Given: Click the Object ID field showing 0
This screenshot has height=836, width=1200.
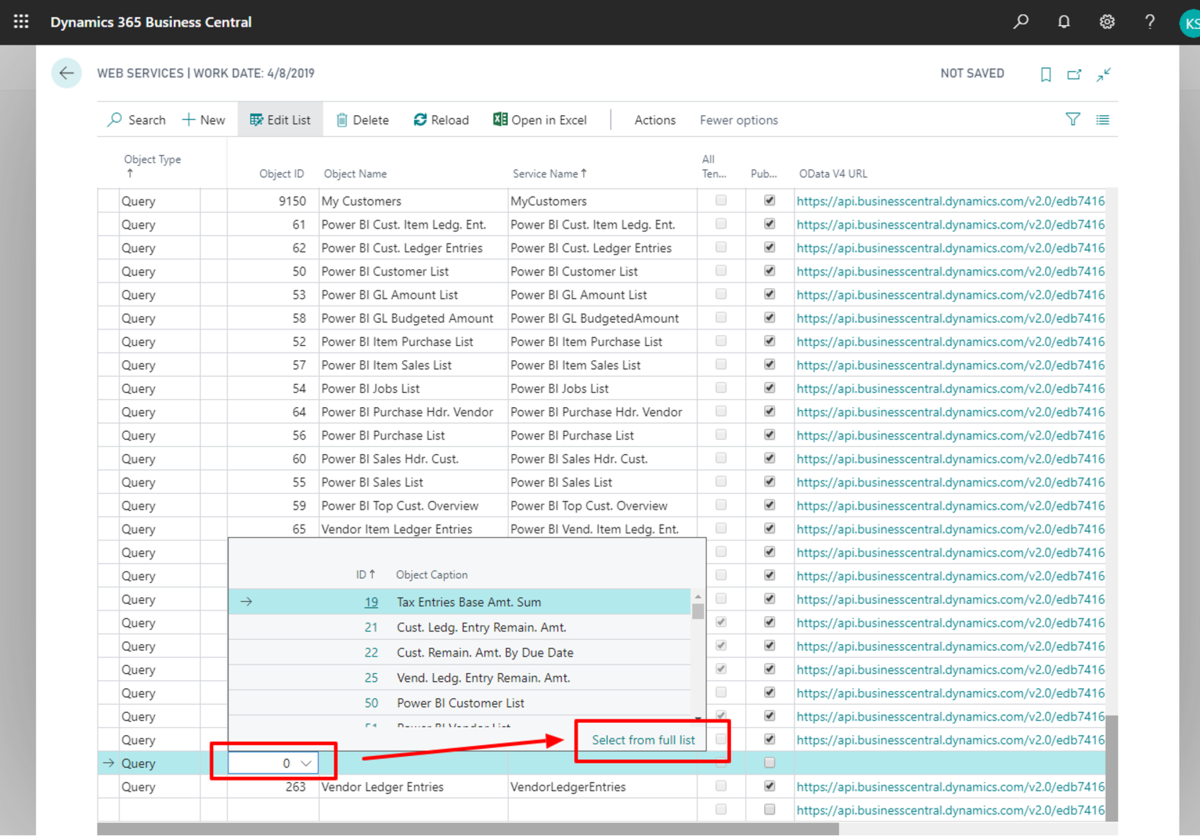Looking at the screenshot, I should click(273, 763).
